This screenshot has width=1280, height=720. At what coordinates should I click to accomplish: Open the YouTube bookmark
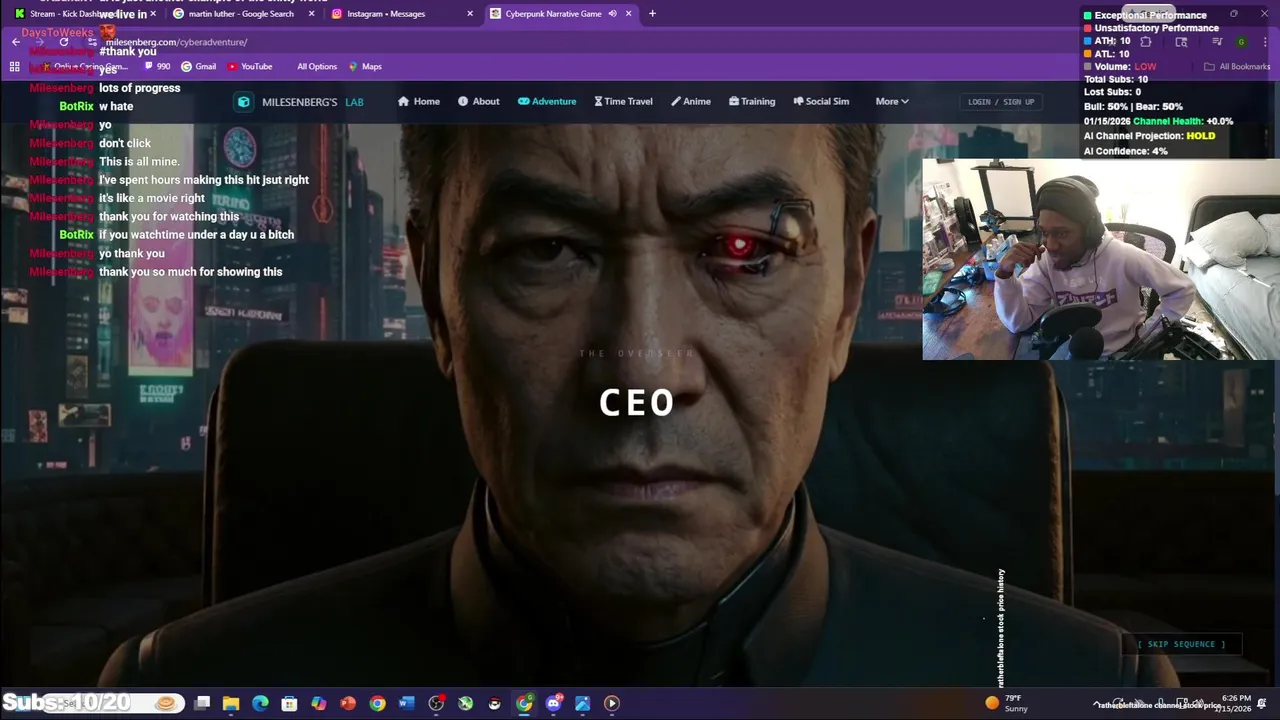point(250,66)
